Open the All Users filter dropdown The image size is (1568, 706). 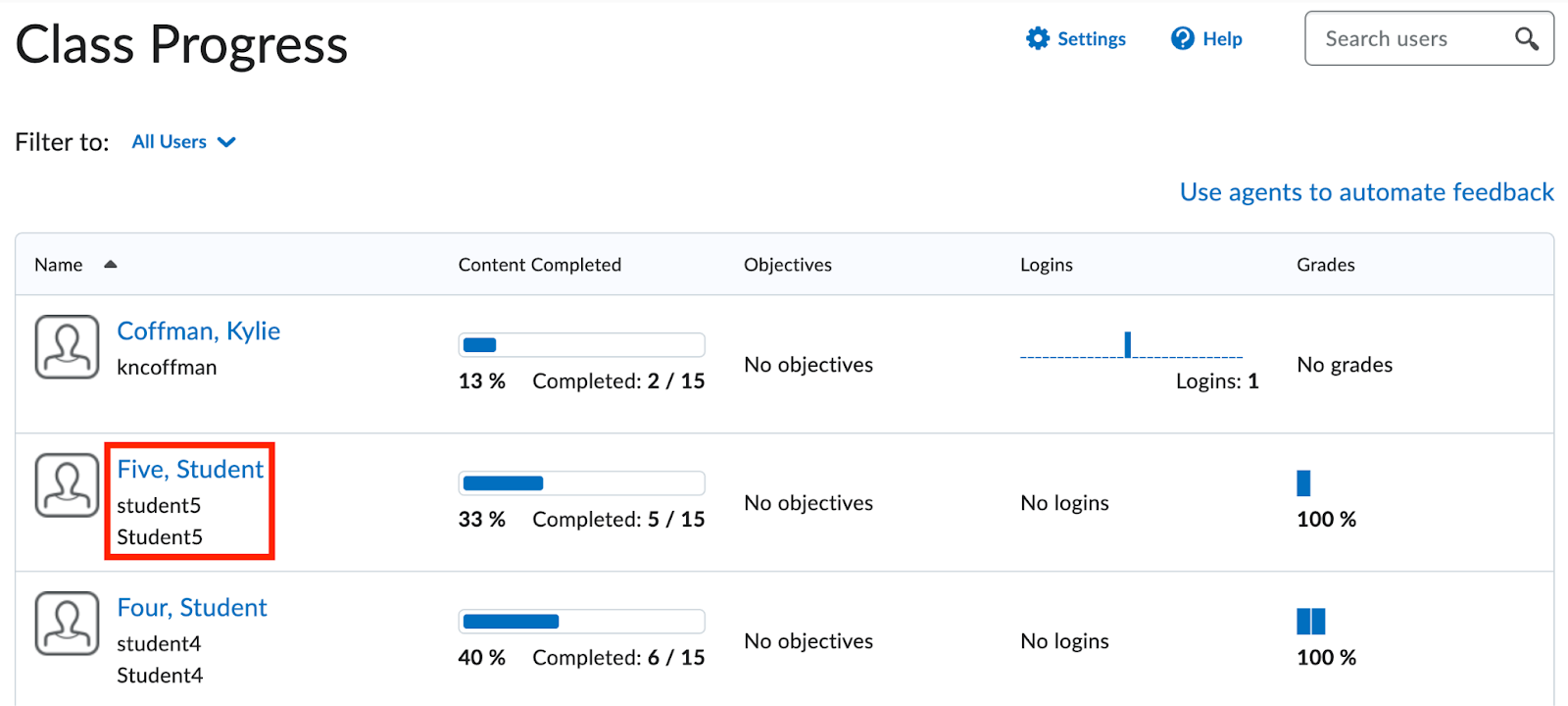[183, 142]
